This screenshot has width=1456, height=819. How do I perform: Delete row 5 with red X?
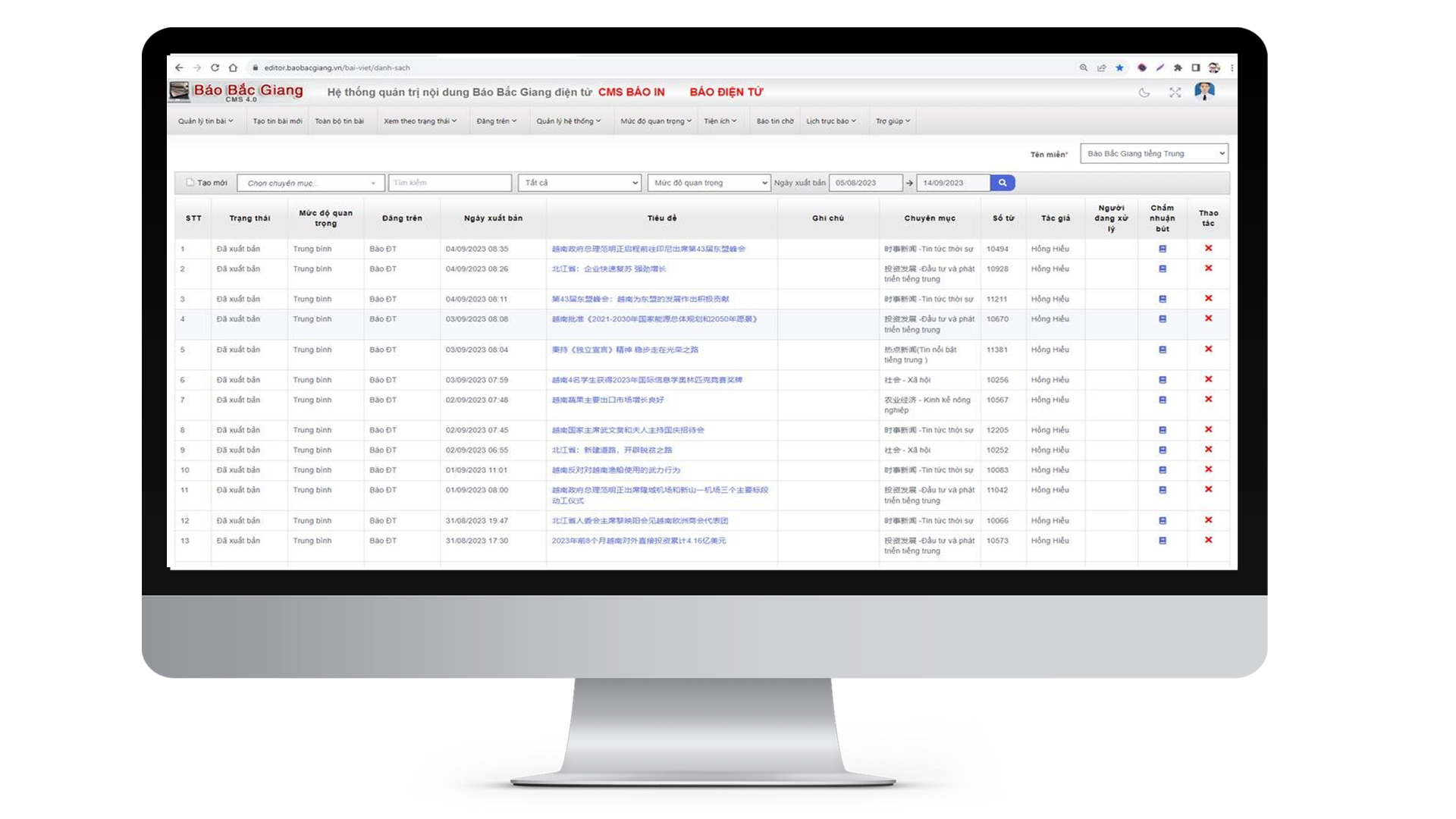pos(1208,350)
